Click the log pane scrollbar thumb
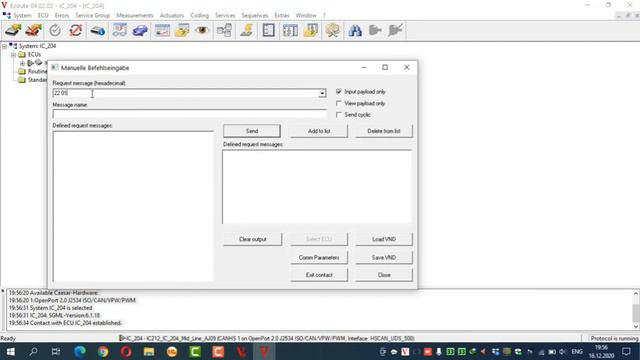The image size is (640, 360). [636, 313]
